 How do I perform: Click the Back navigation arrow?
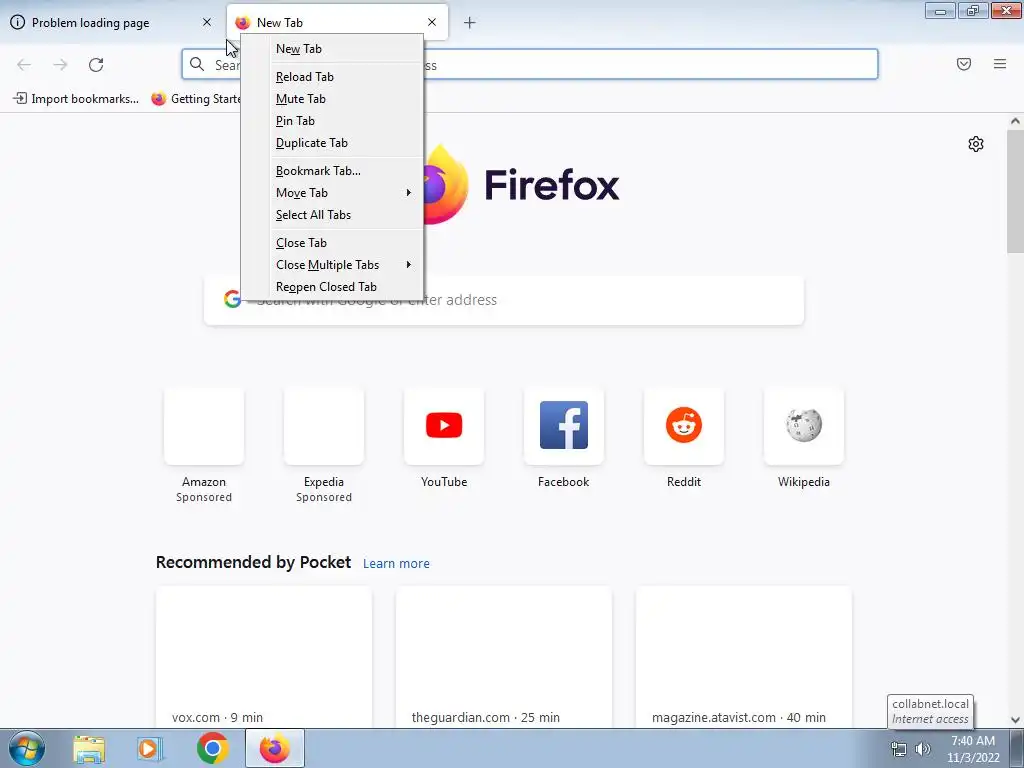24,65
